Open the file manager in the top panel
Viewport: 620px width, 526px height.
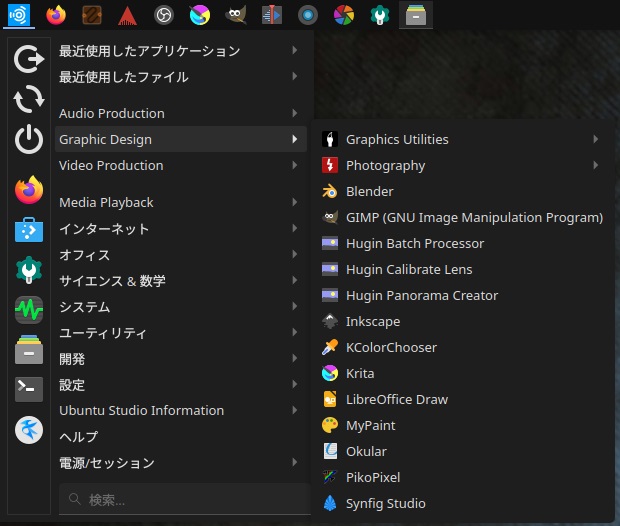[416, 15]
